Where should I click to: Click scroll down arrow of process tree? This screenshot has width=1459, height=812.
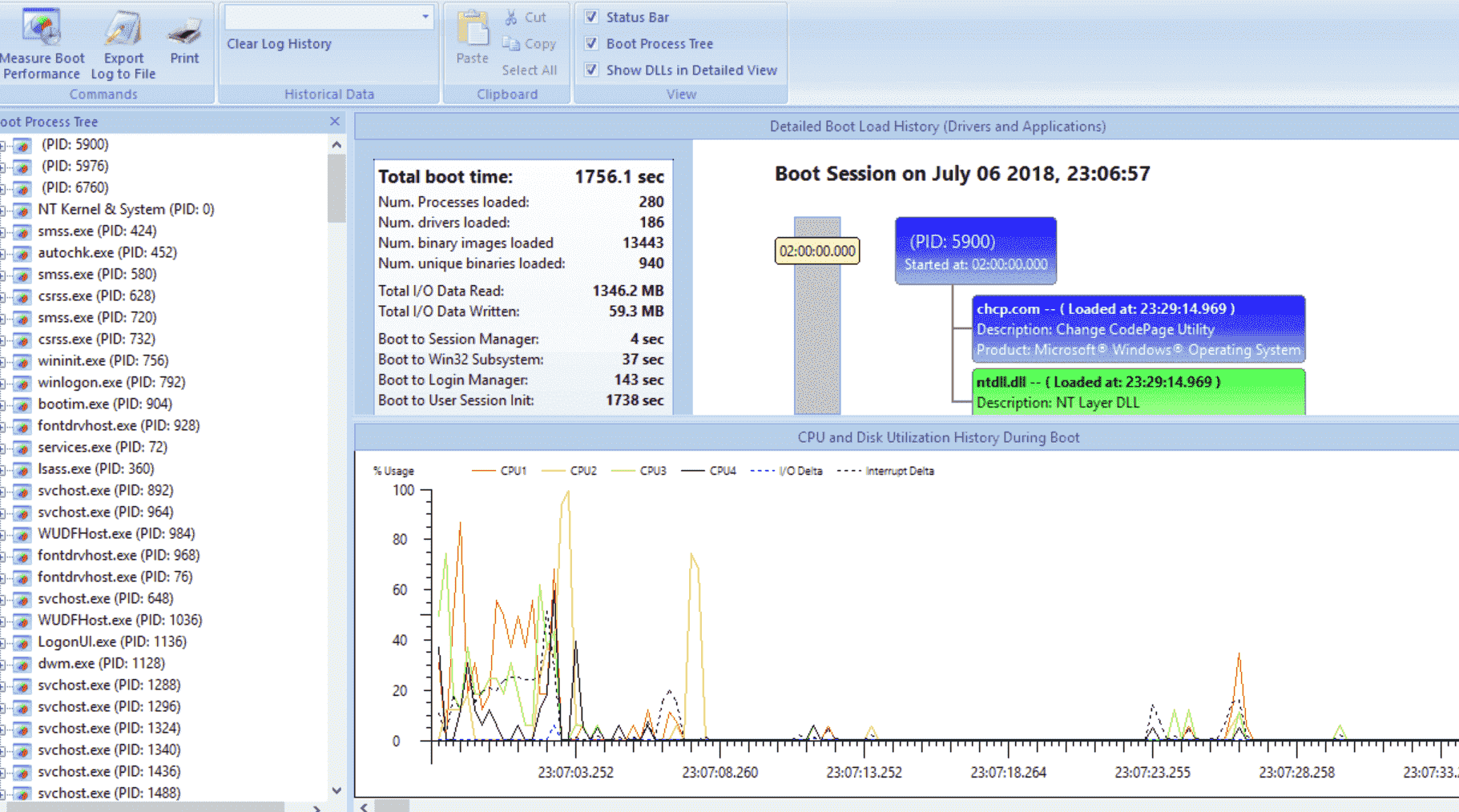tap(337, 791)
